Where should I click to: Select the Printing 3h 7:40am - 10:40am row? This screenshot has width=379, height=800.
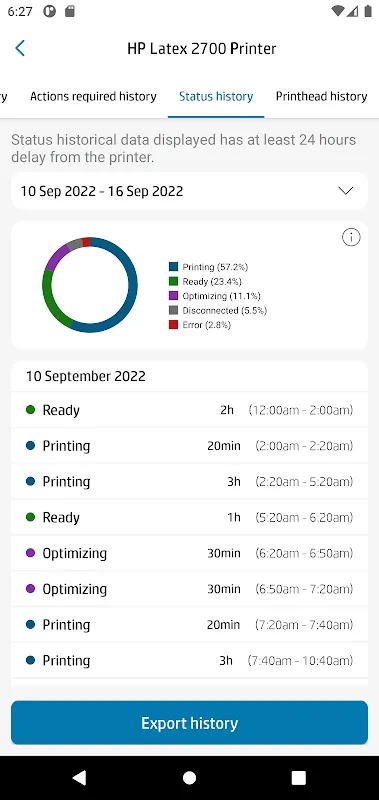click(x=189, y=660)
